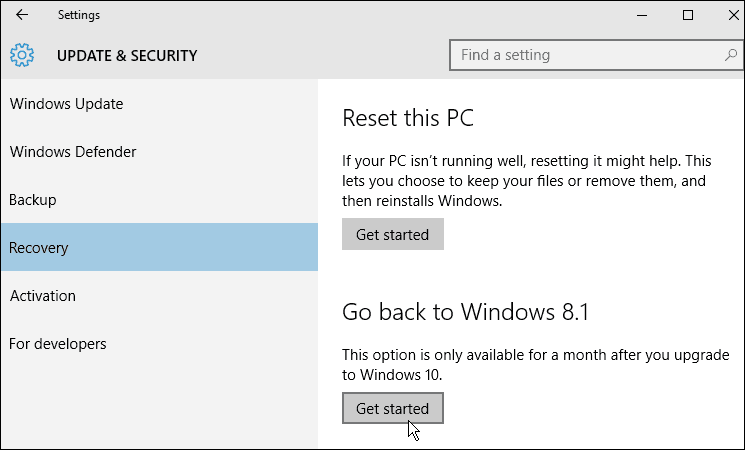Maximize the Settings window
This screenshot has width=745, height=450.
pos(688,15)
